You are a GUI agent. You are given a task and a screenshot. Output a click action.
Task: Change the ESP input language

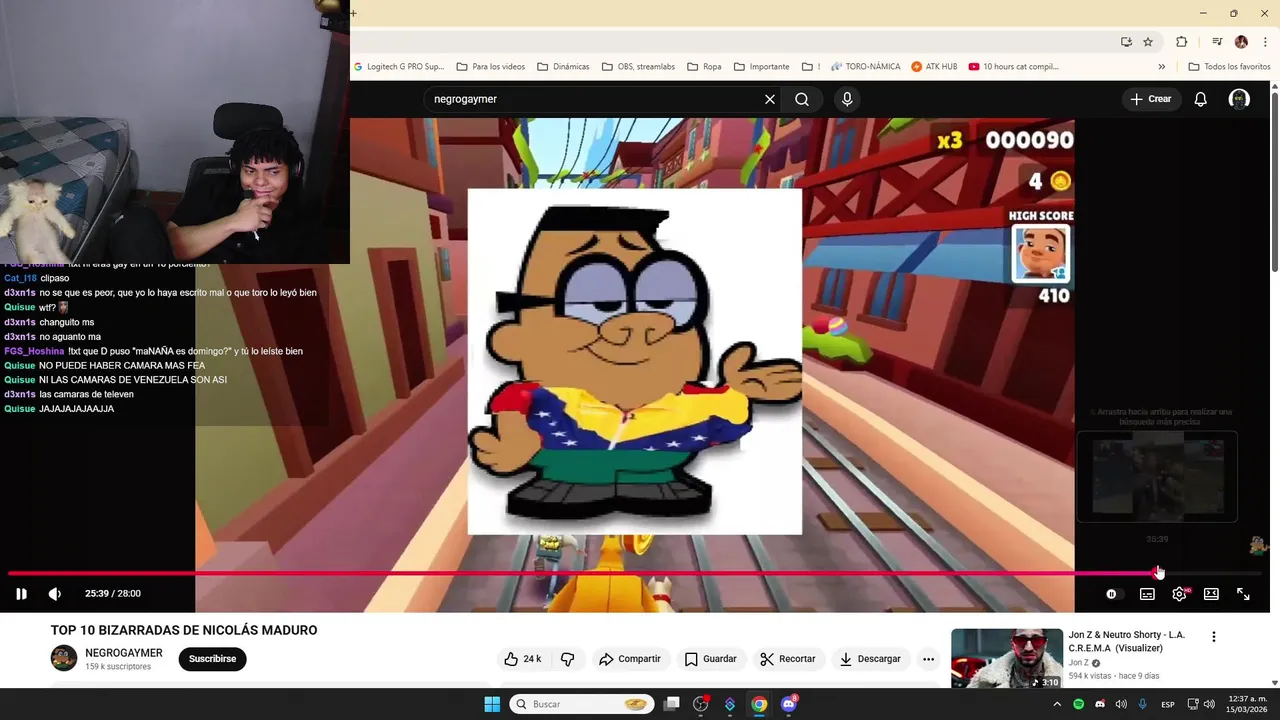point(1168,705)
